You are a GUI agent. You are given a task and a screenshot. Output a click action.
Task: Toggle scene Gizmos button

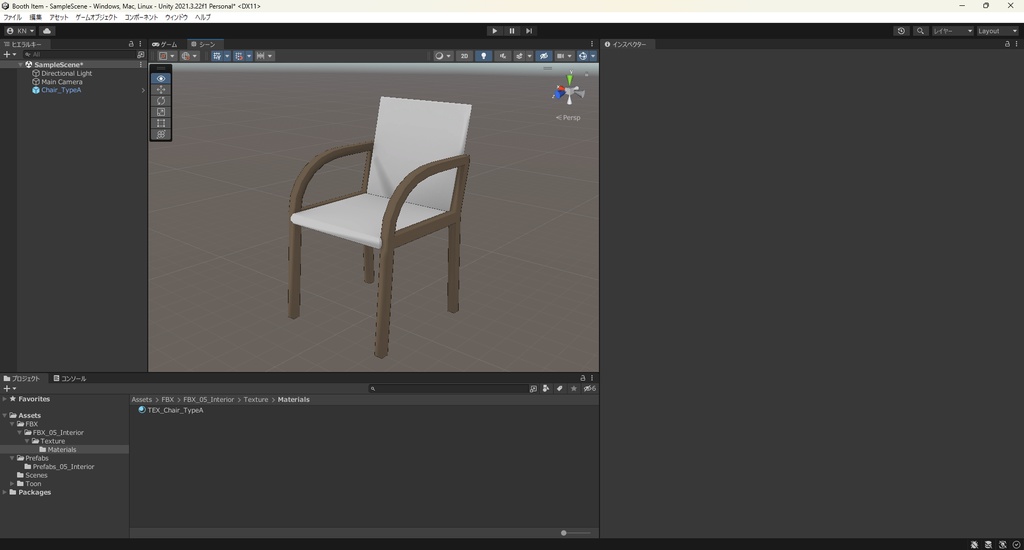pyautogui.click(x=583, y=56)
